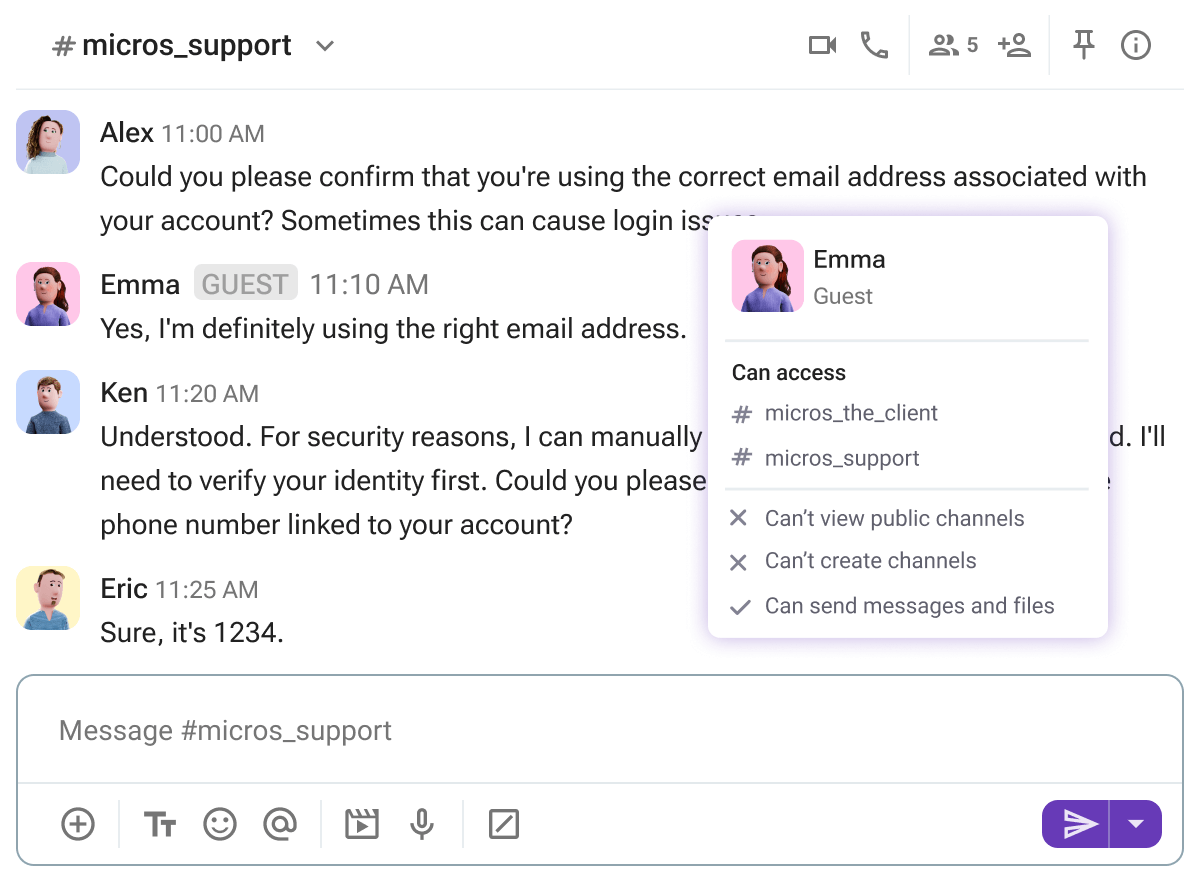Start a voice call
The image size is (1200, 882).
[874, 46]
